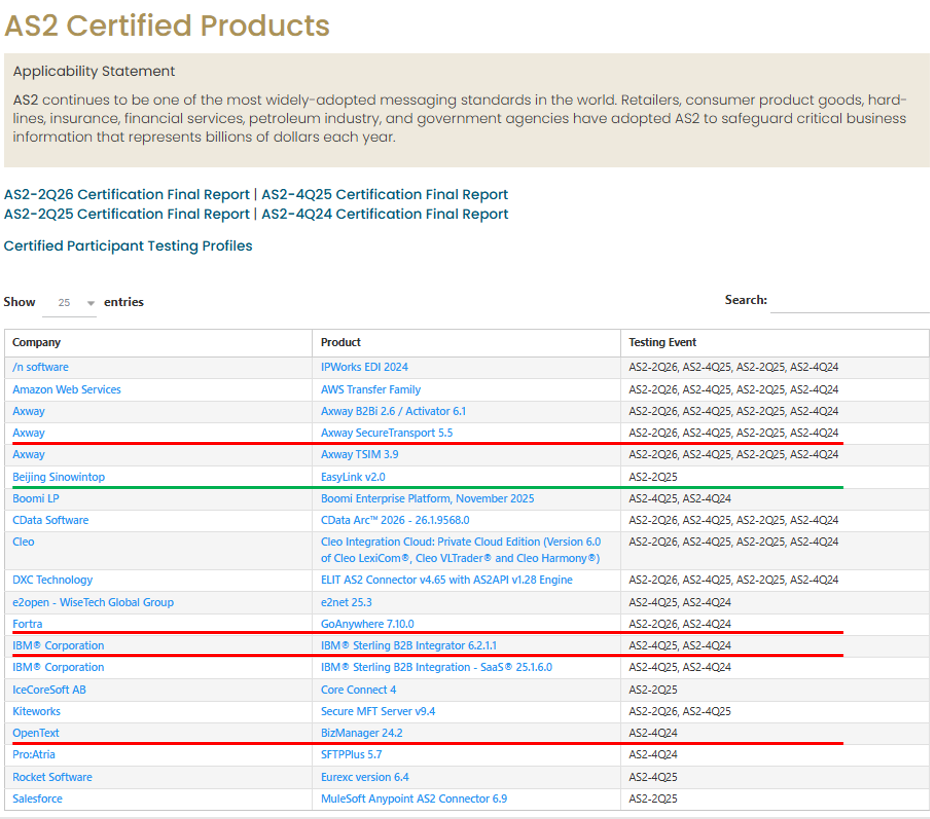Open the Salesforce company link

[x=37, y=799]
